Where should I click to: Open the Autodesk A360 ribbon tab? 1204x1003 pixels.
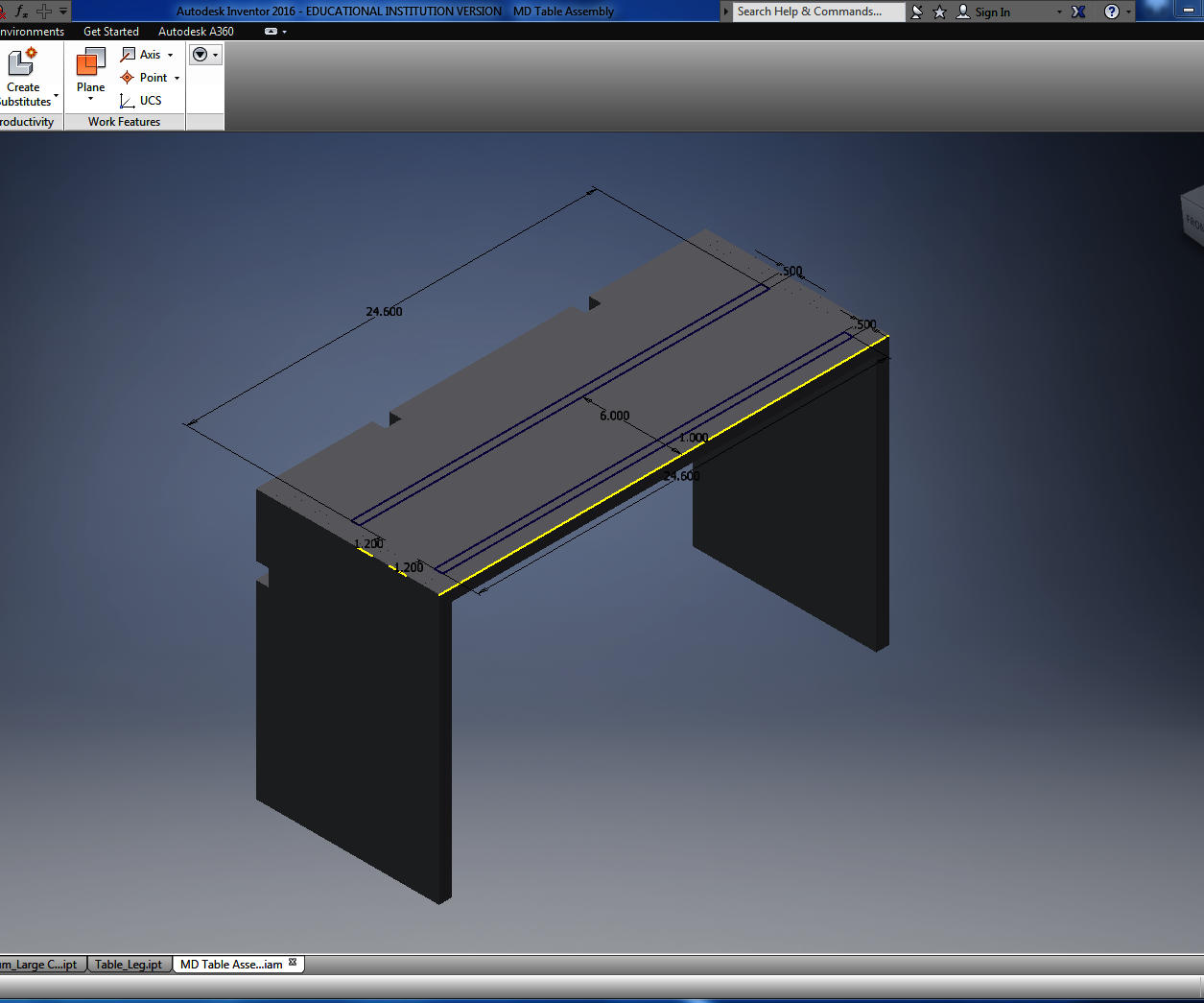tap(196, 31)
